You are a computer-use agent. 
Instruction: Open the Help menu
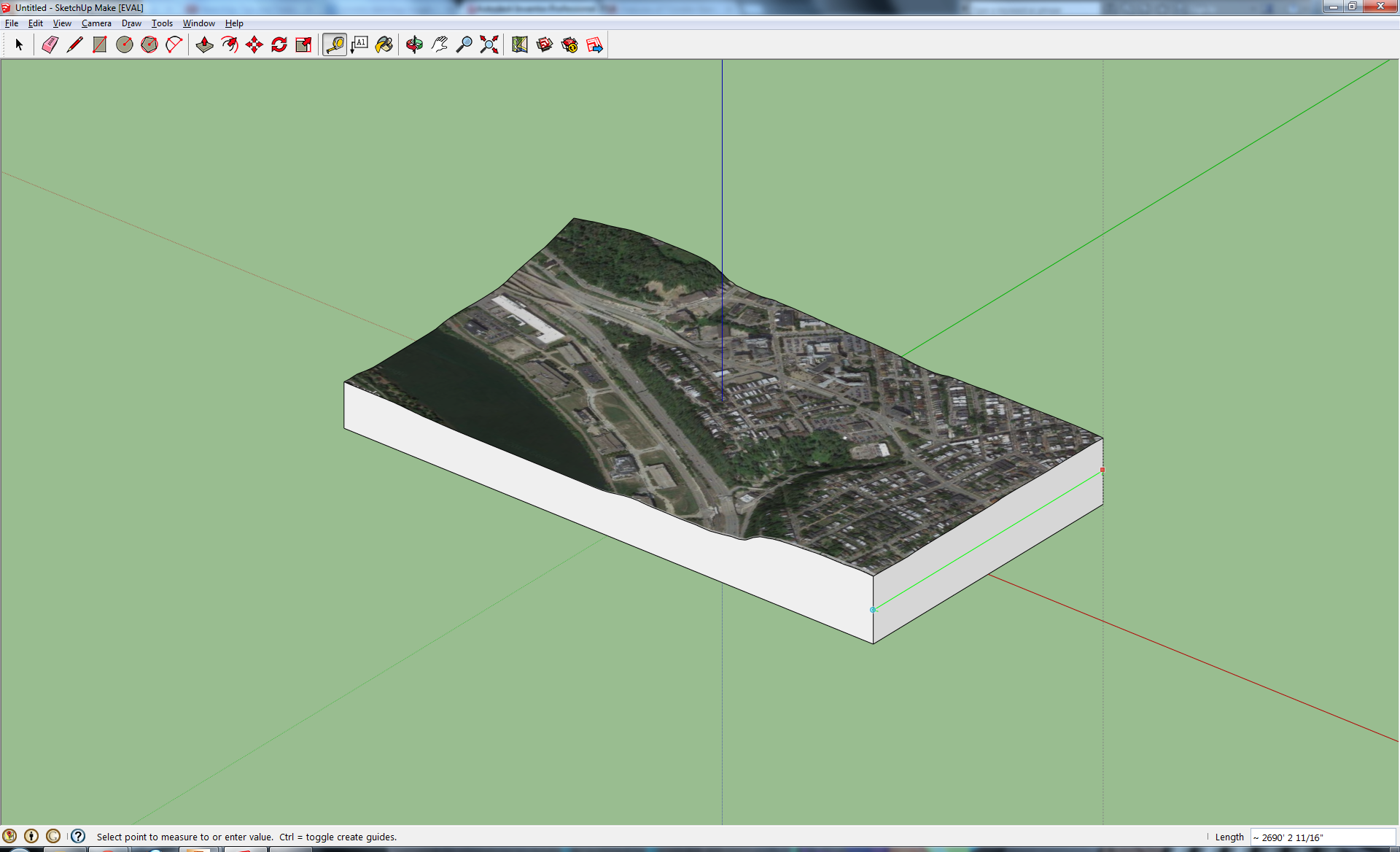tap(234, 23)
